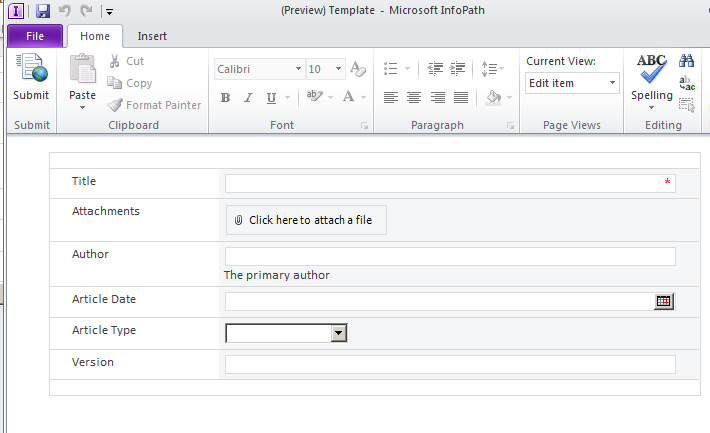
Task: Click the Title input field
Action: point(450,183)
